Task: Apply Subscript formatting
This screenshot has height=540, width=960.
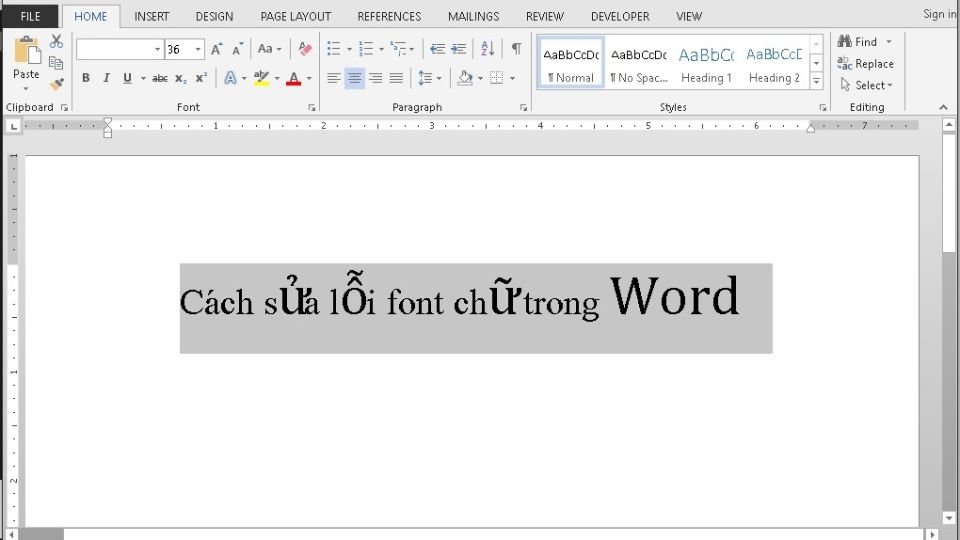Action: [x=180, y=78]
